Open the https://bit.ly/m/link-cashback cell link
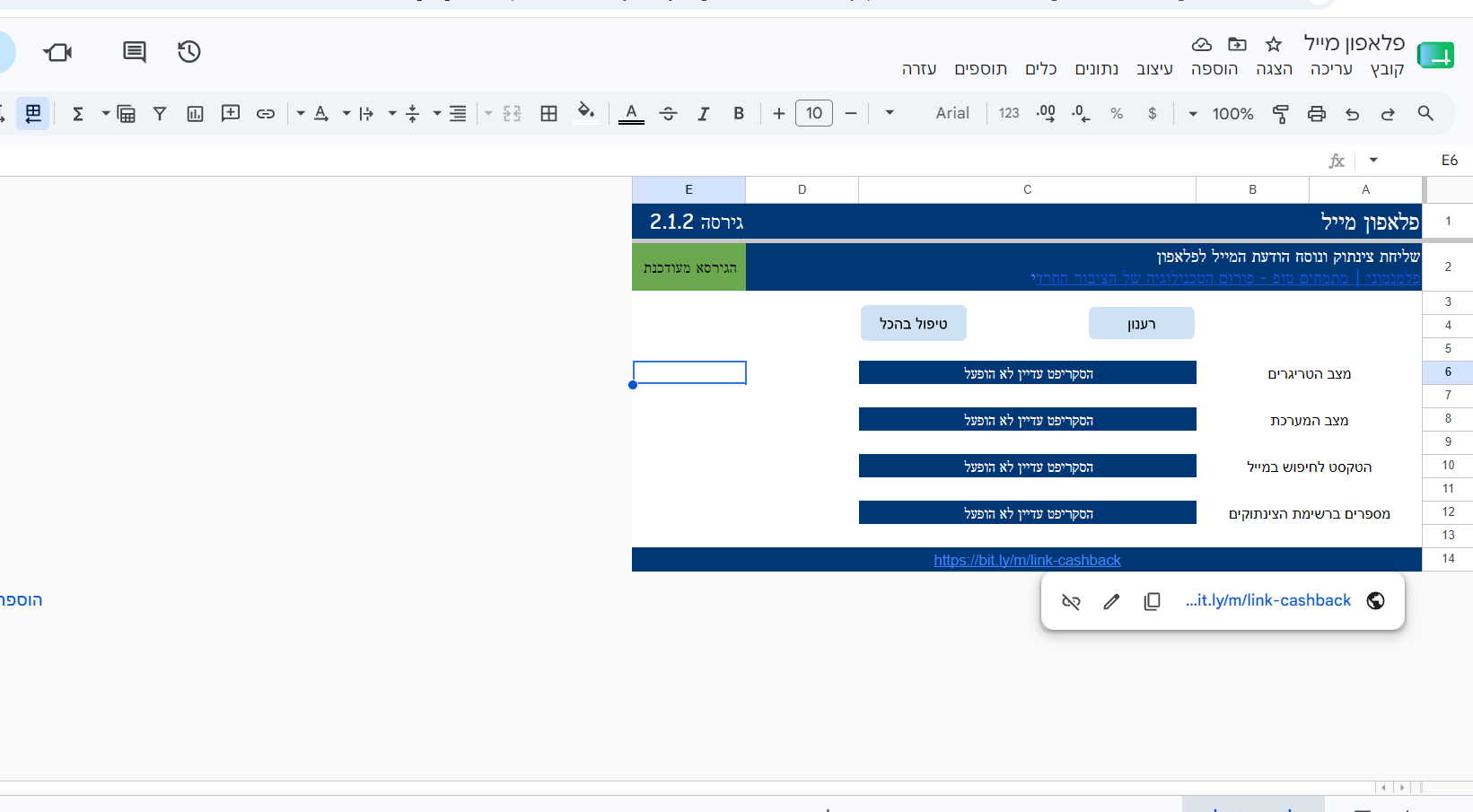The image size is (1473, 812). pos(1027,560)
